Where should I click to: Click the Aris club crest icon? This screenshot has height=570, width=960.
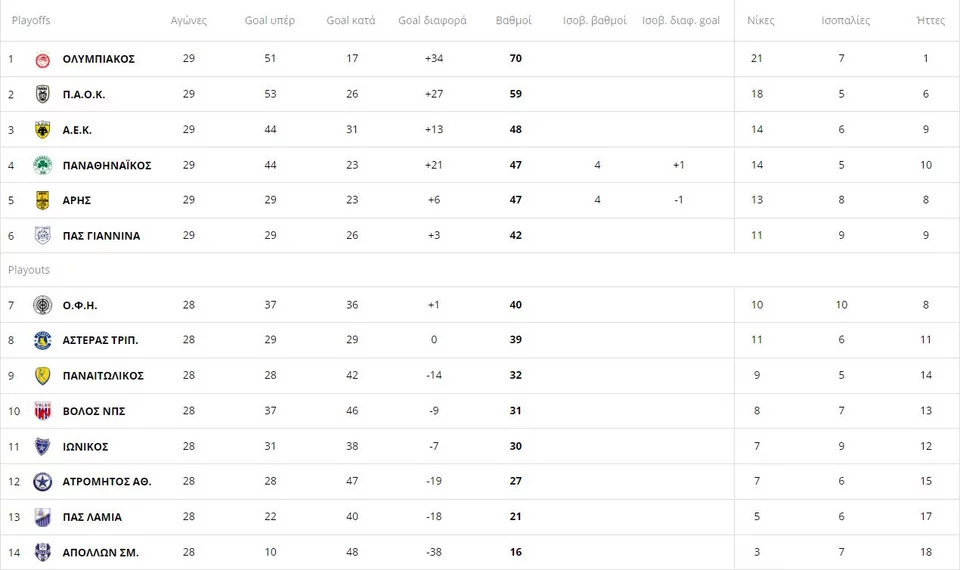[43, 200]
